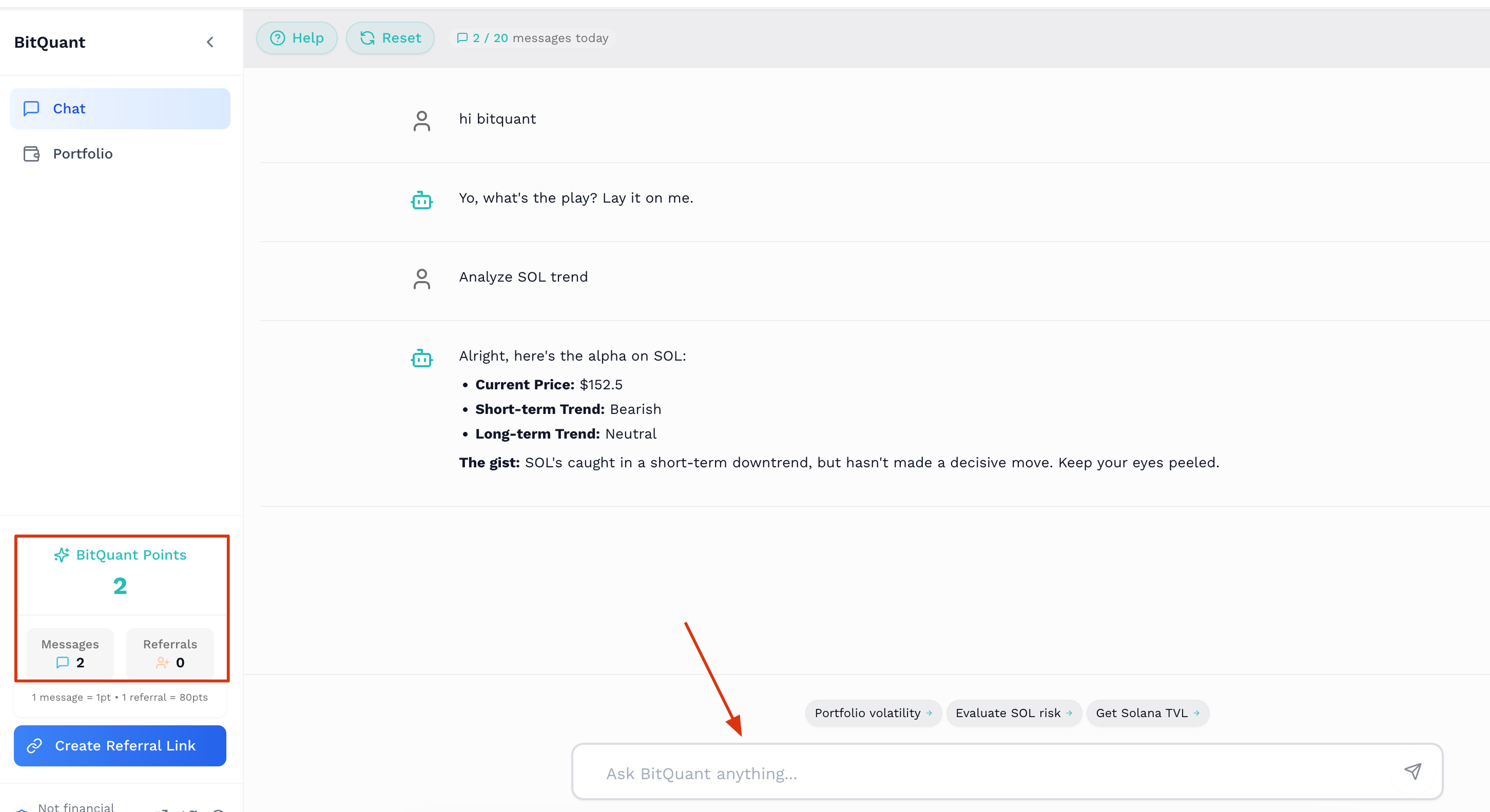Open the Chat section in the sidebar
Screen dimensions: 1490x812
(120, 109)
